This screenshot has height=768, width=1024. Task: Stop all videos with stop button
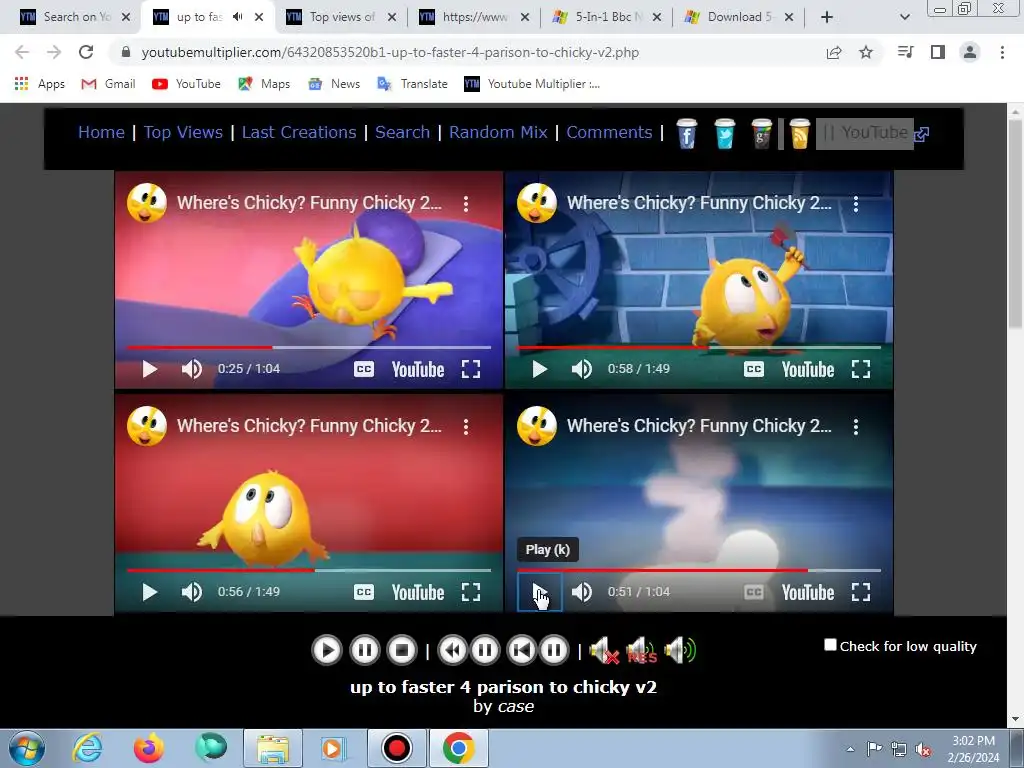(402, 650)
